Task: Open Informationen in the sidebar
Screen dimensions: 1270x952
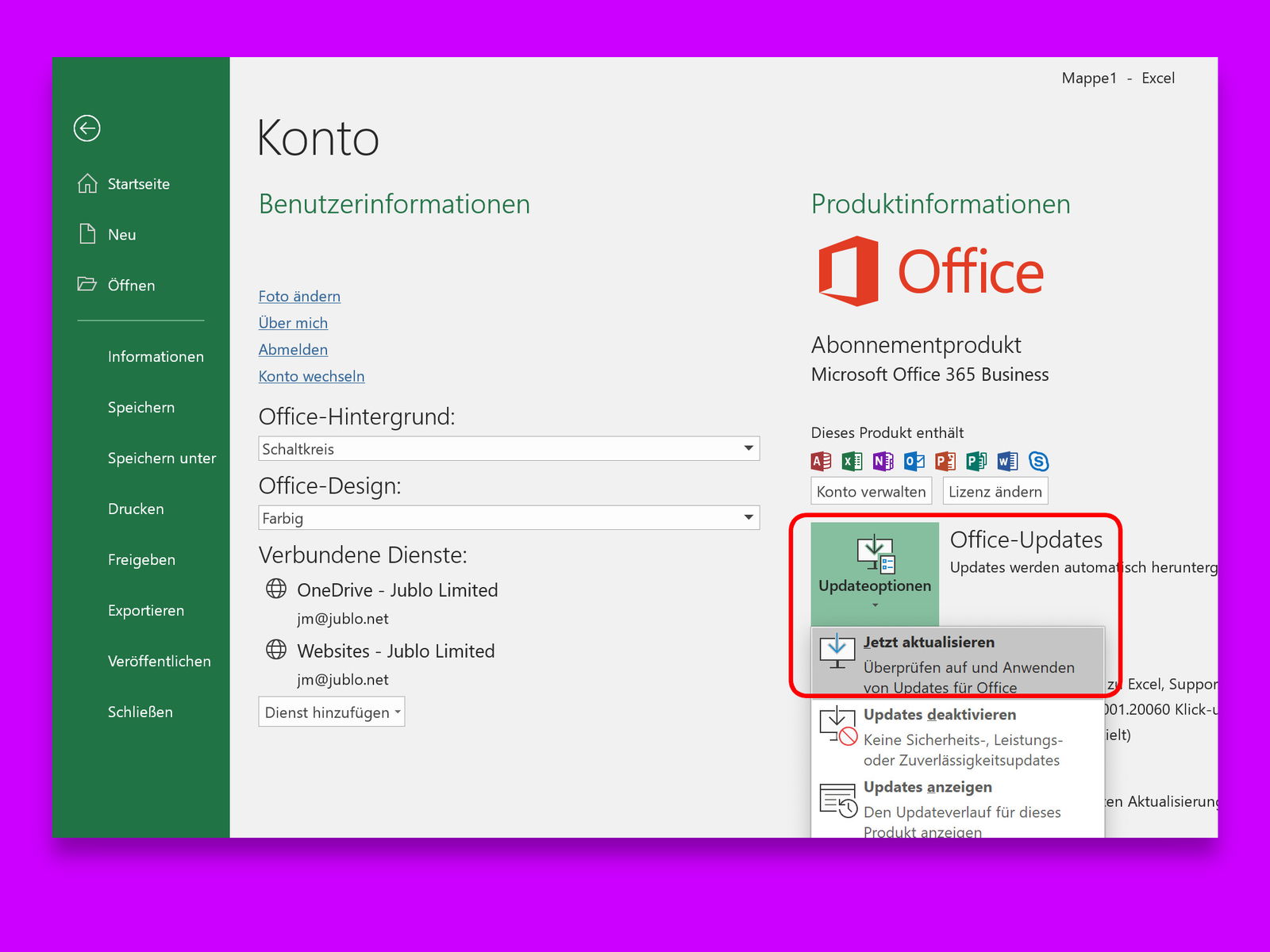Action: click(x=156, y=356)
